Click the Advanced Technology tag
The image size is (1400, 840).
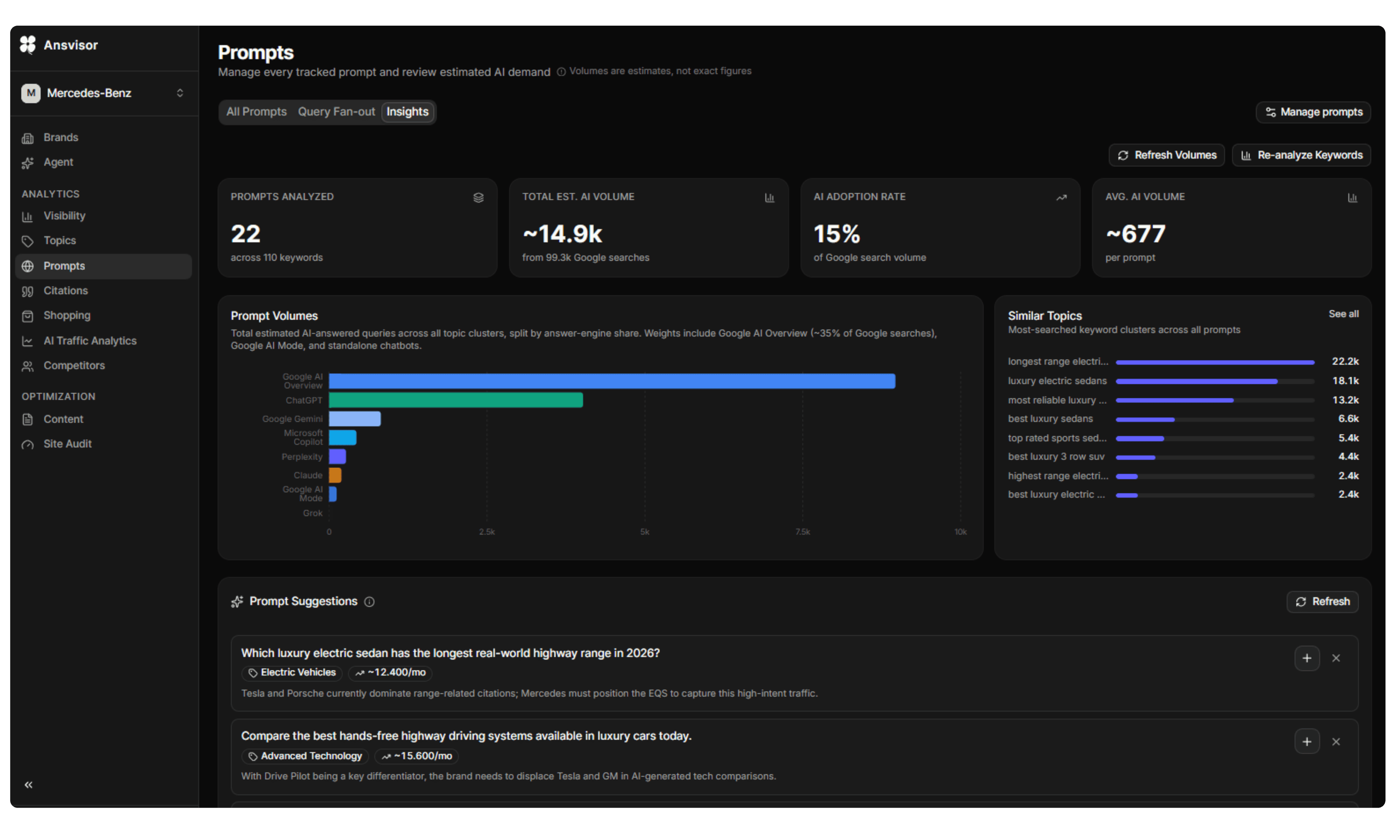coord(305,757)
